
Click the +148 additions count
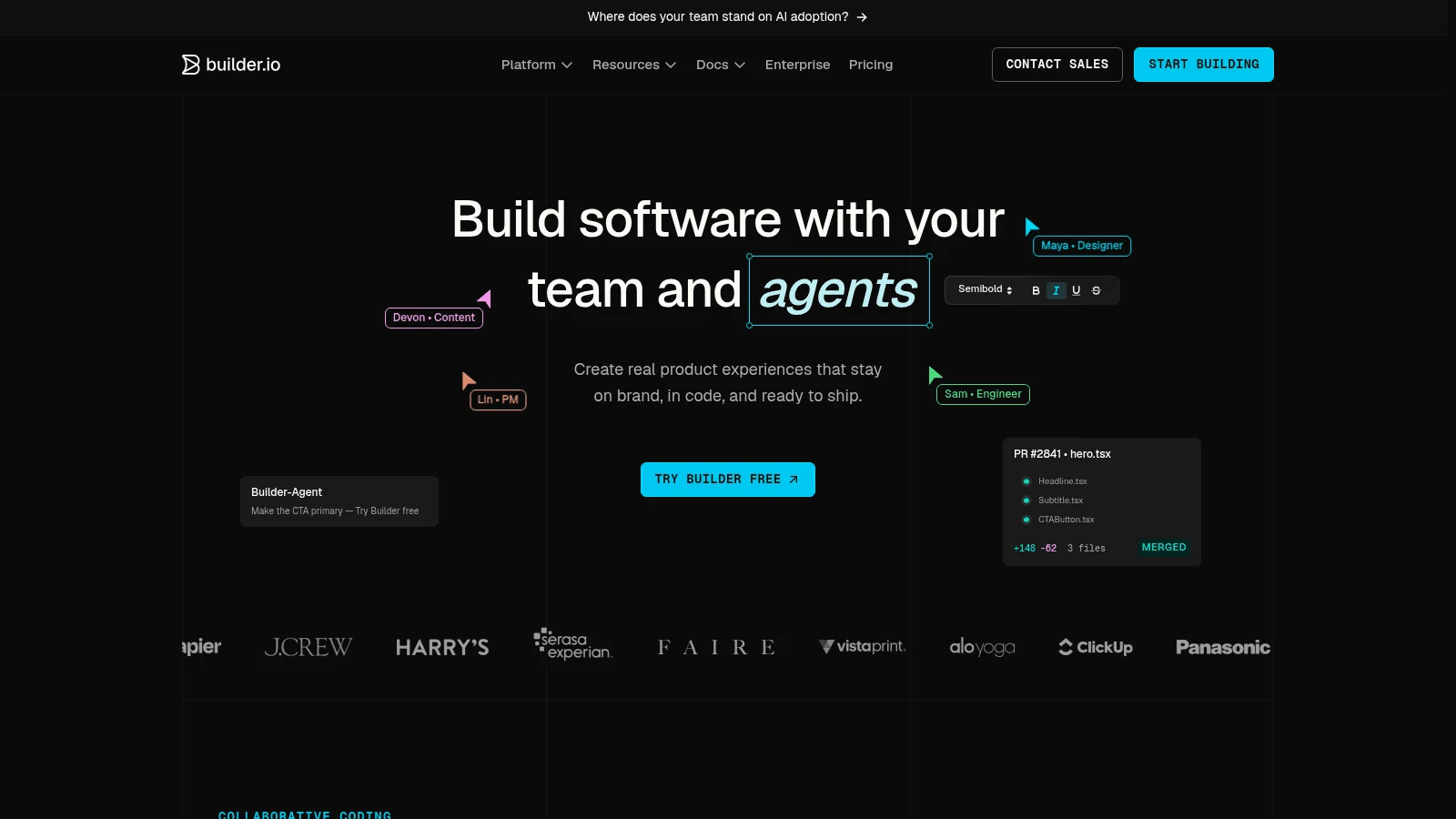1025,549
